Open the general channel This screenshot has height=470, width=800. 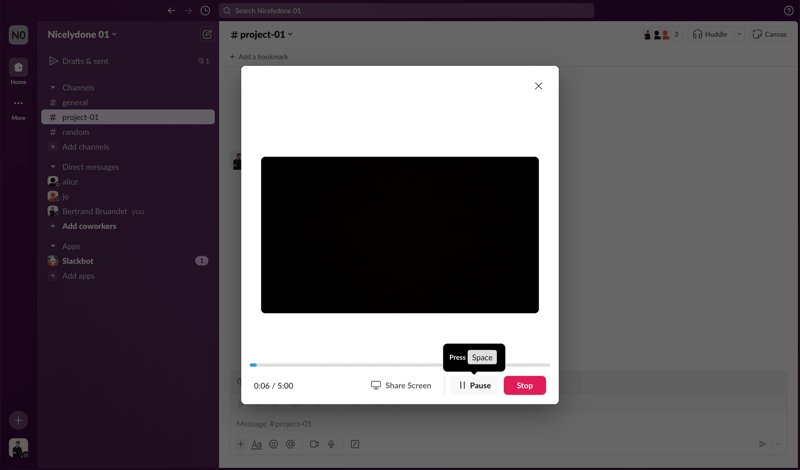pos(128,102)
